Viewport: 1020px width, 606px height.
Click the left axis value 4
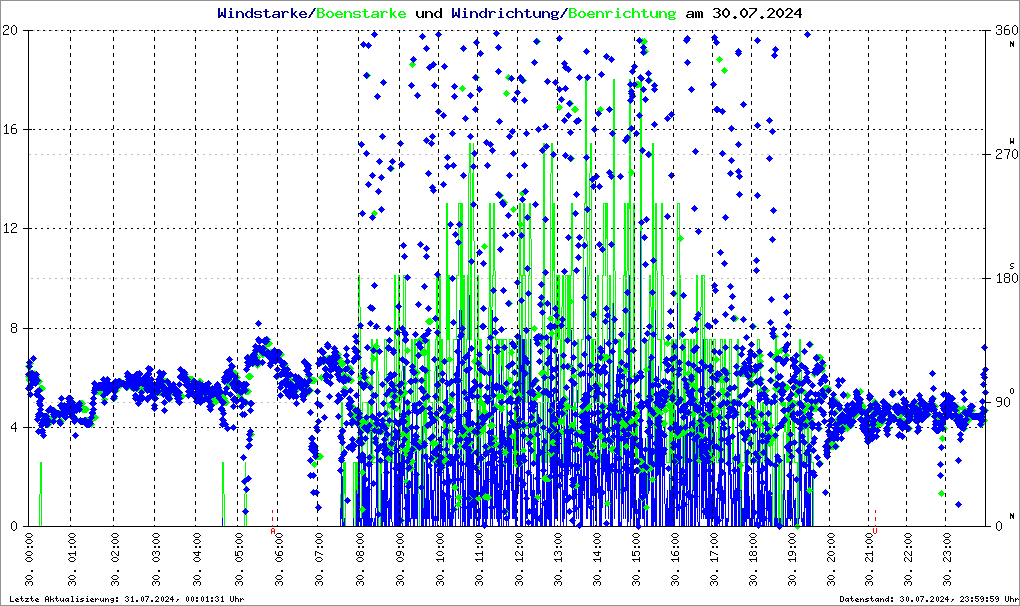pyautogui.click(x=14, y=427)
